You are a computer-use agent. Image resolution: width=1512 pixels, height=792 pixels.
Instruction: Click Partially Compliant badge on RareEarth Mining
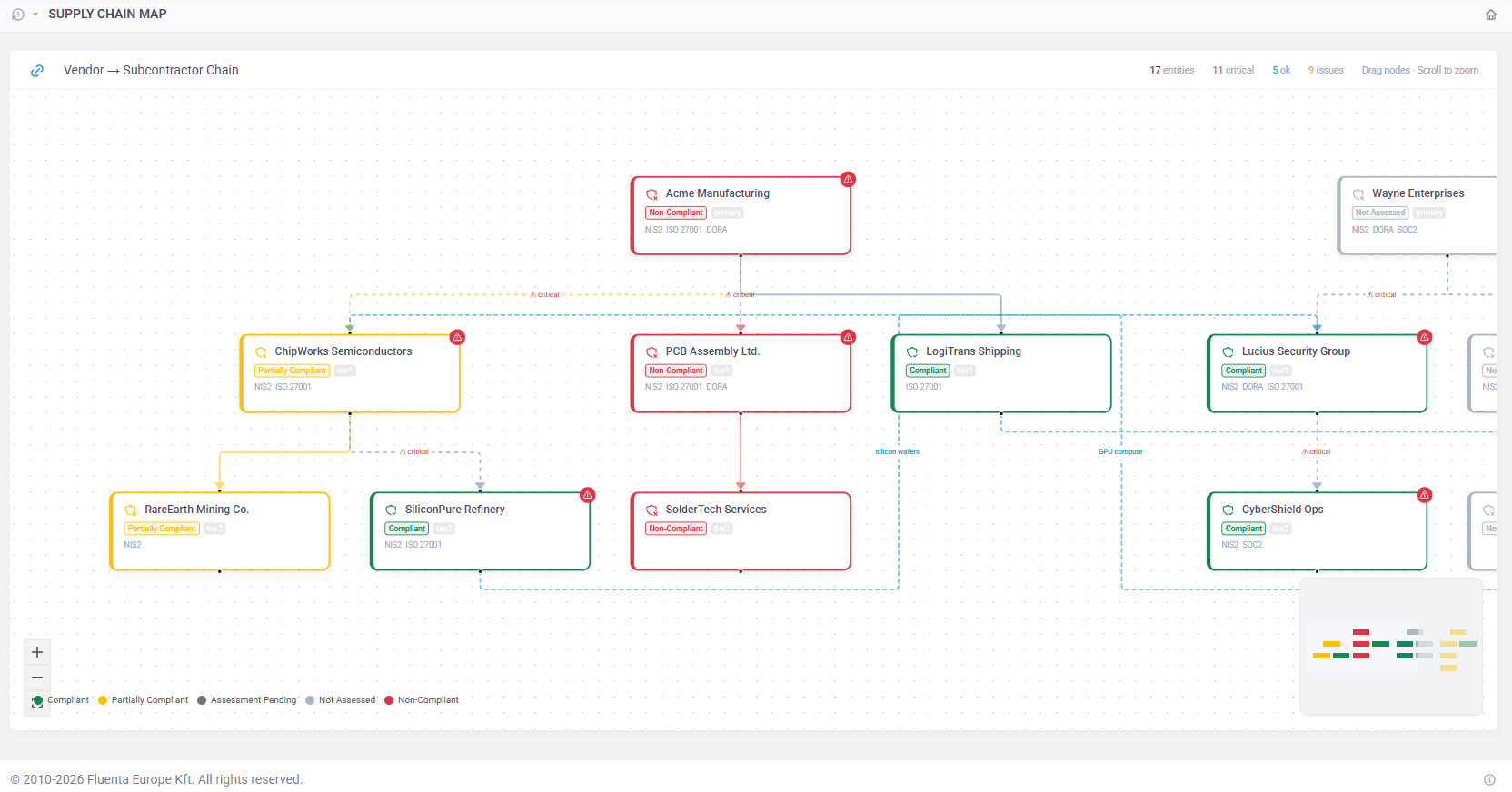pos(162,529)
